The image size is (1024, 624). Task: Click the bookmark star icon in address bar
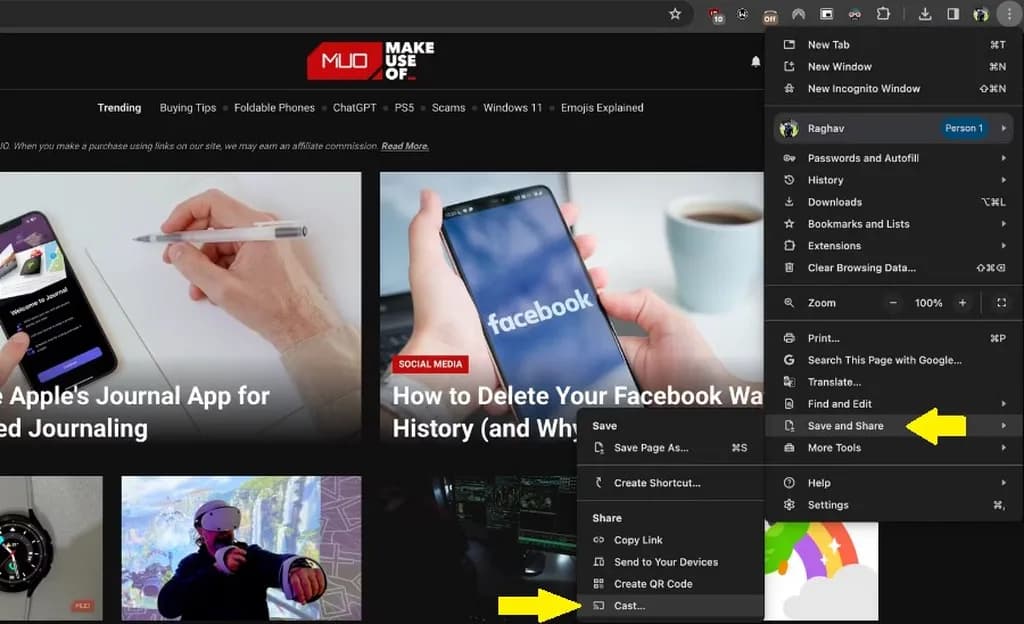coord(675,14)
